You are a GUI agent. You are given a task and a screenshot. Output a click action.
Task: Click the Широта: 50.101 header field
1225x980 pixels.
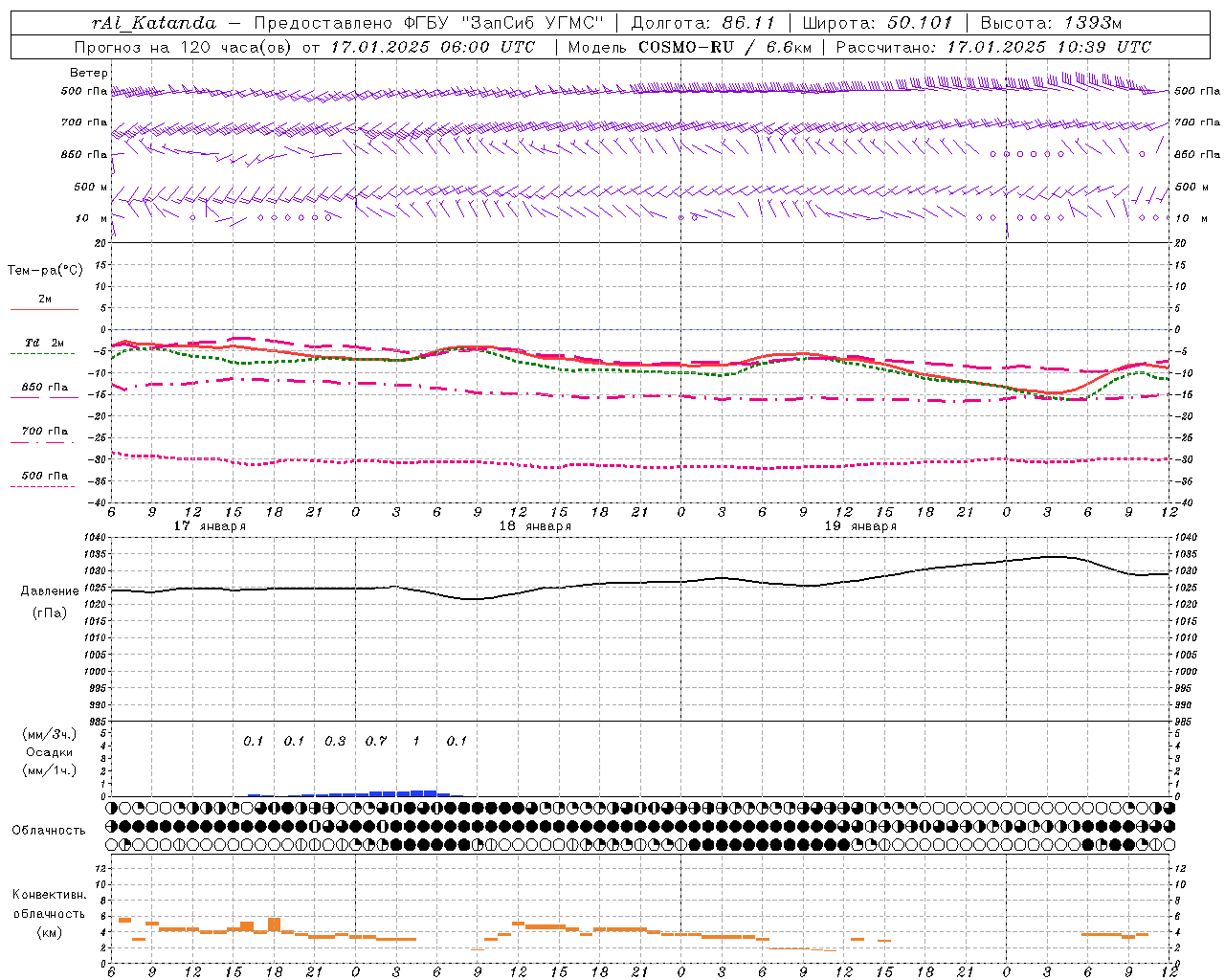tap(877, 23)
